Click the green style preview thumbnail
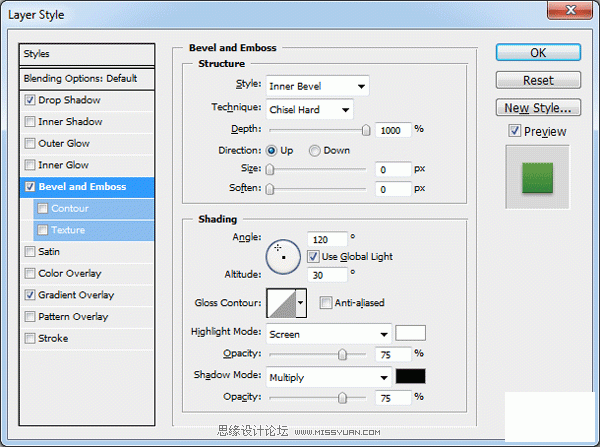 538,178
